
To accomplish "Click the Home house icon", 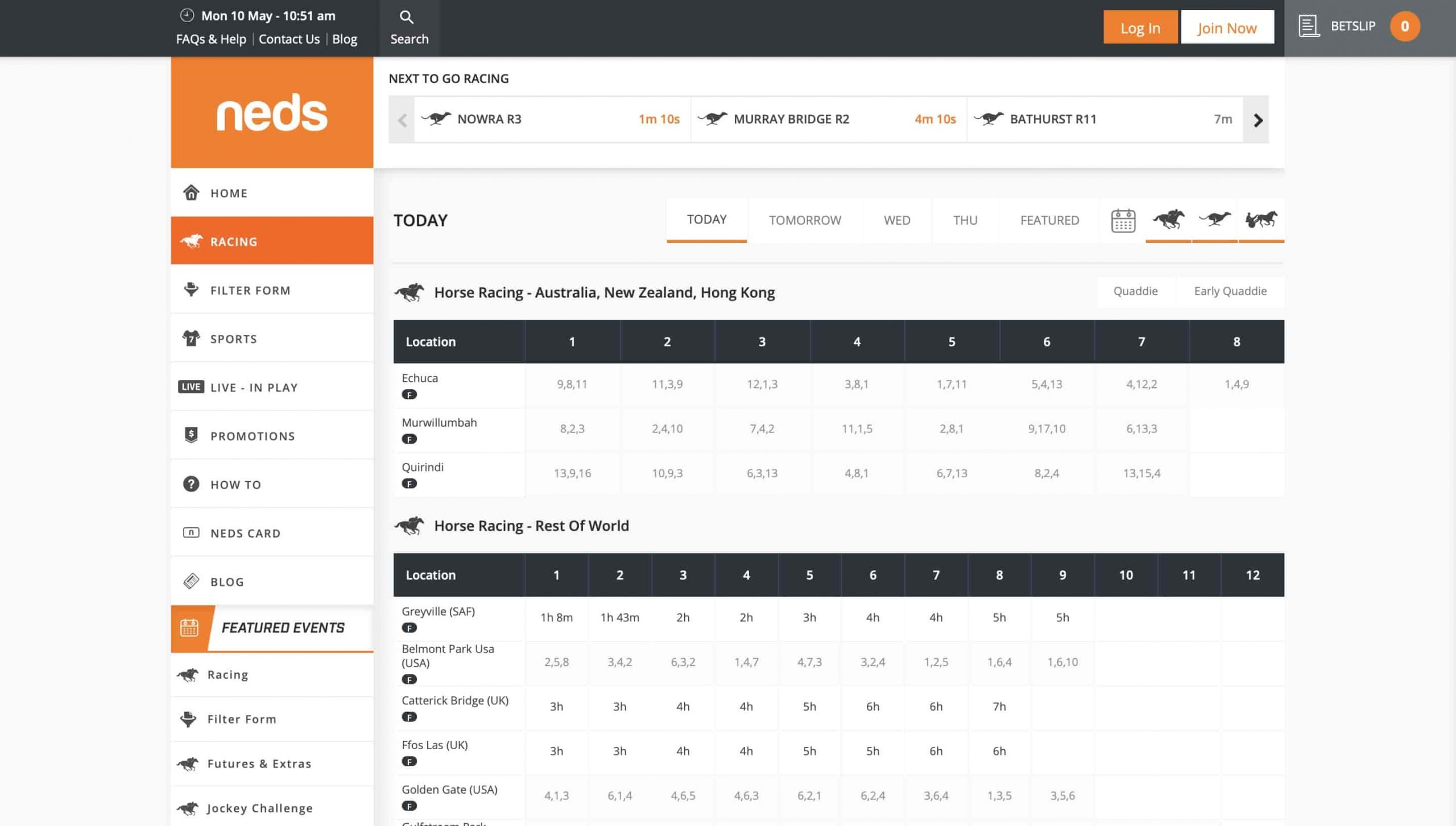I will (191, 192).
